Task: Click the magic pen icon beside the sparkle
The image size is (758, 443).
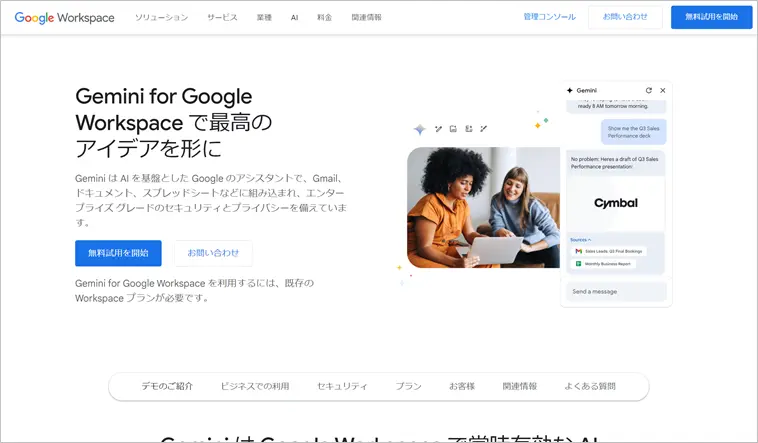Action: click(x=438, y=129)
